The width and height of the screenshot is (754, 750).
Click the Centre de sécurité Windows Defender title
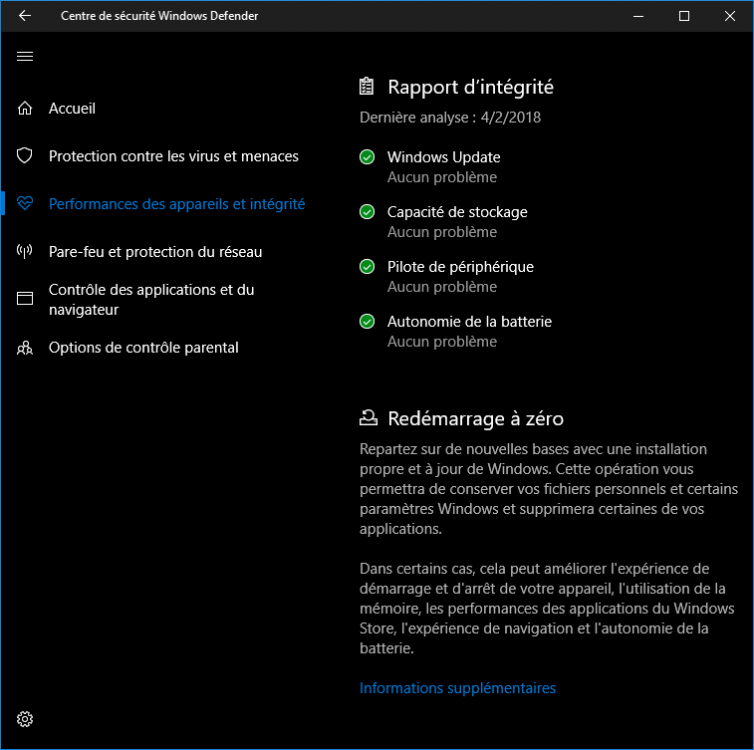(159, 16)
